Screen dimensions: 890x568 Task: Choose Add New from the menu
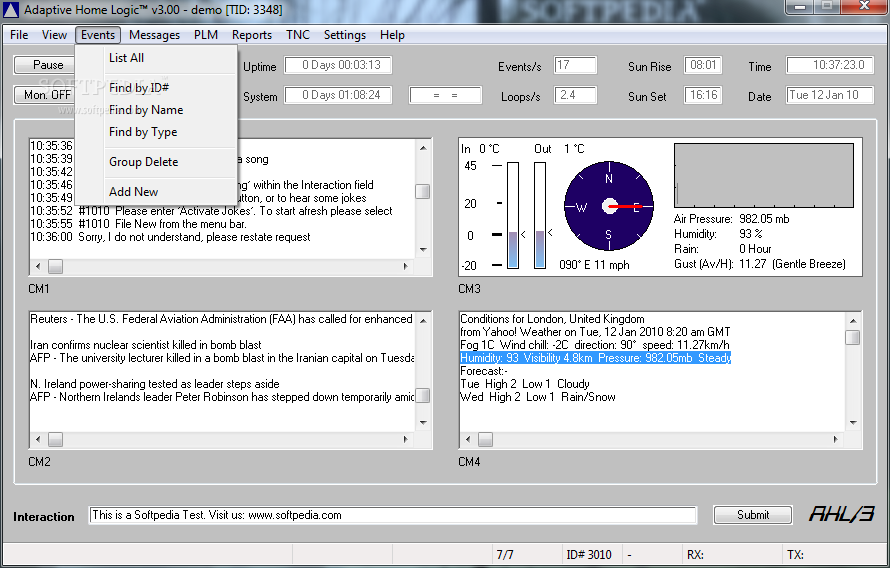(133, 192)
